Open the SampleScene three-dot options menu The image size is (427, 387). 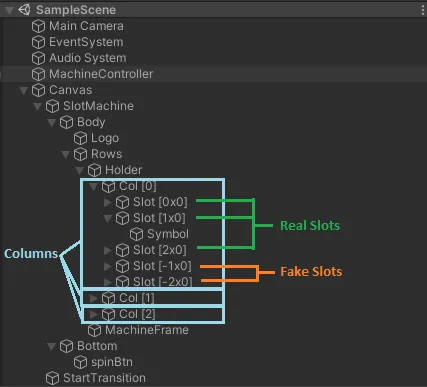coord(423,10)
